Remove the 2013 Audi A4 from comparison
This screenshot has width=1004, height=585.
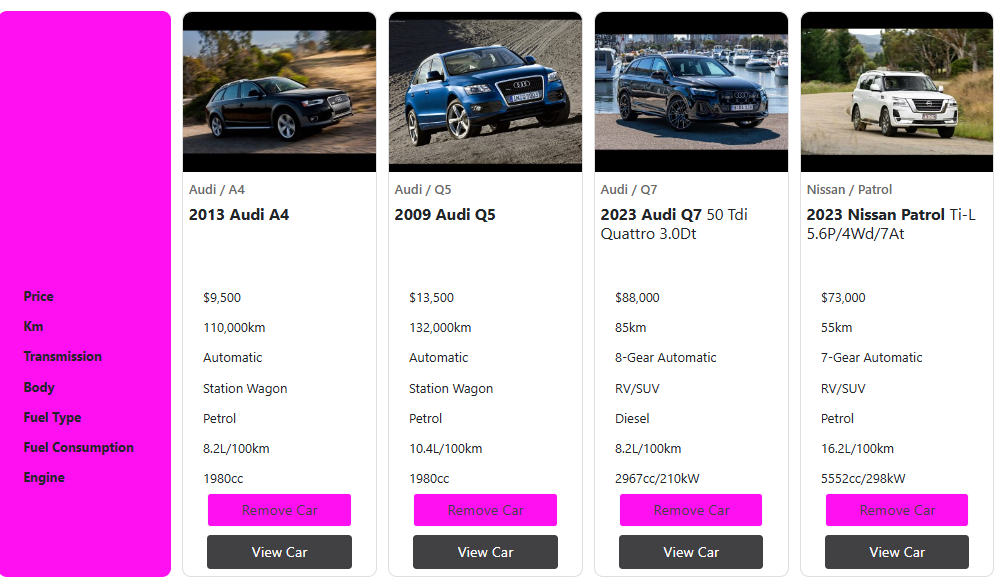[x=279, y=510]
